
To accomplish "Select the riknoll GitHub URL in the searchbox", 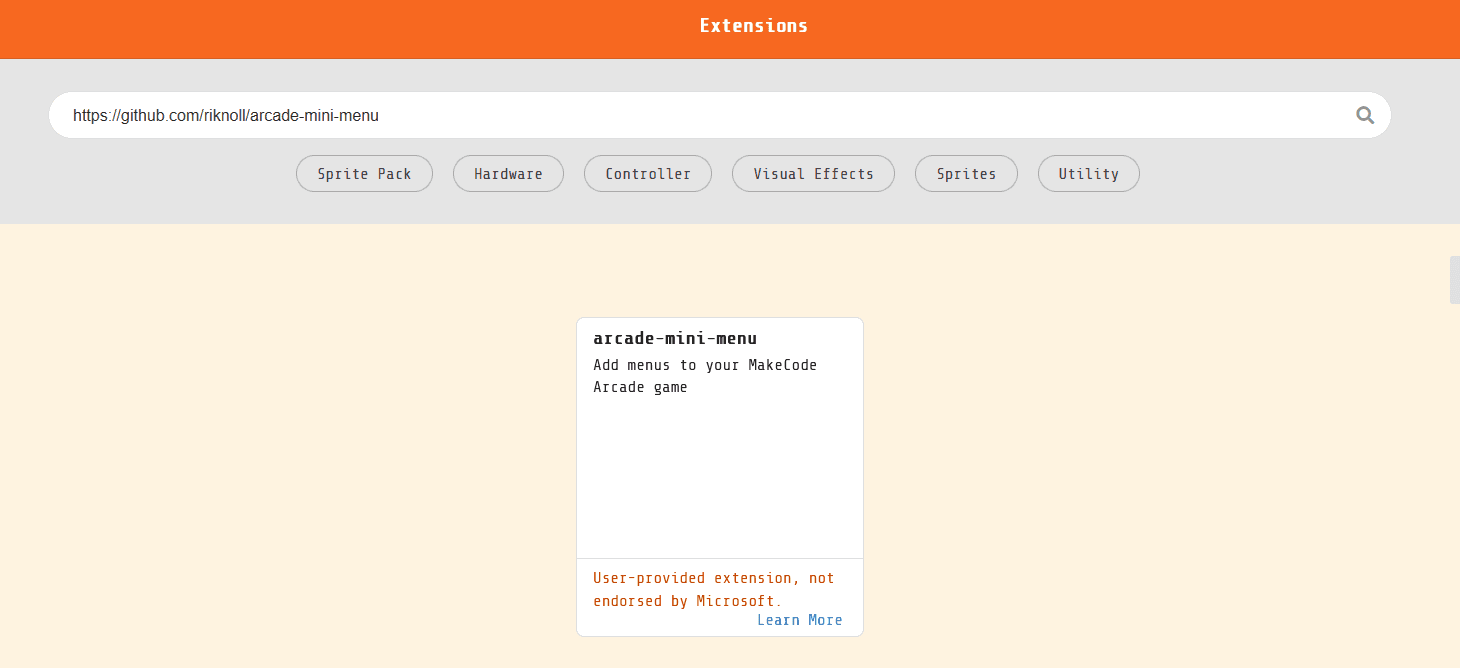I will pyautogui.click(x=225, y=115).
